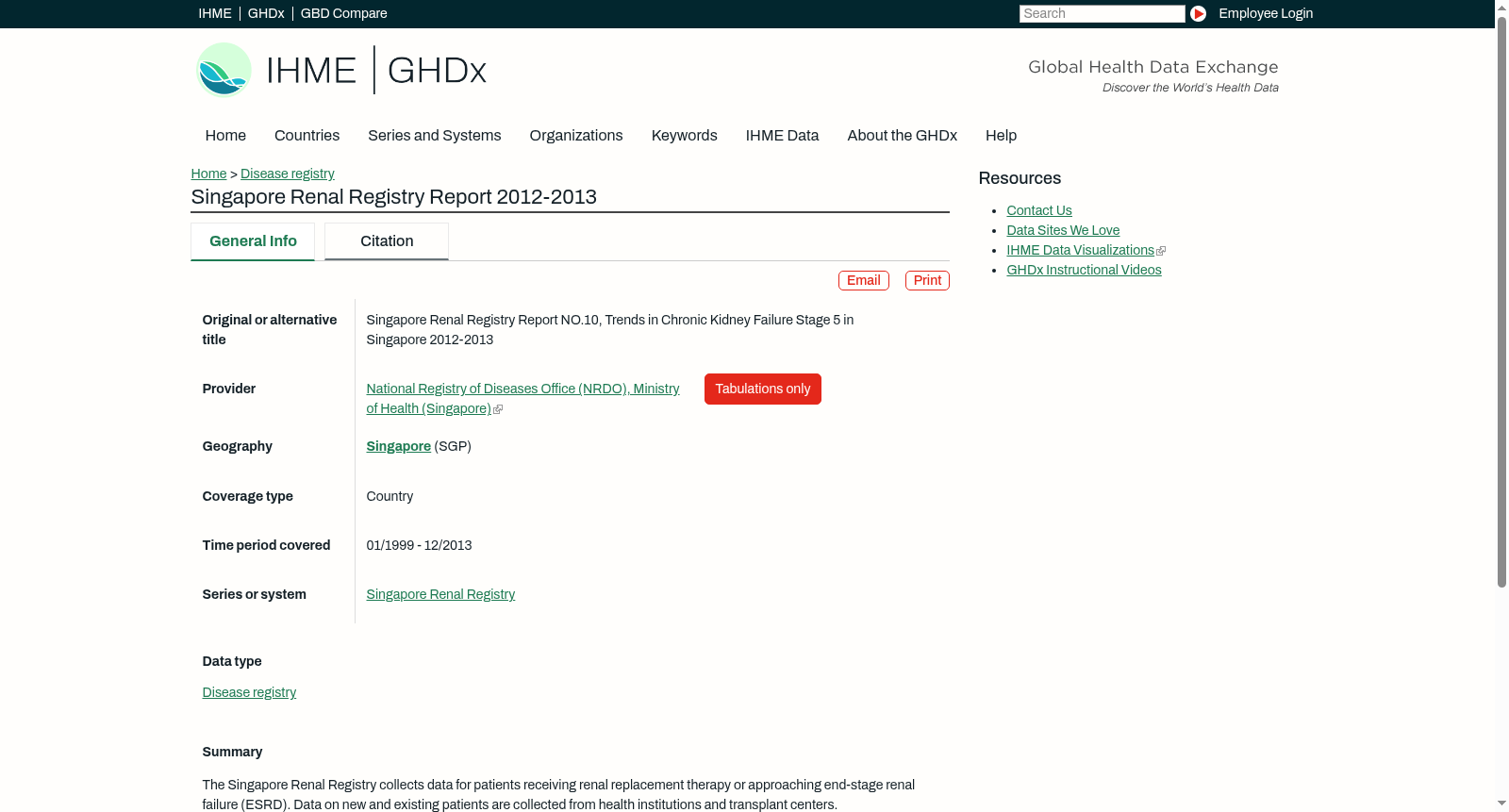Viewport: 1509px width, 812px height.
Task: Click the Summary heading
Action: pos(232,752)
